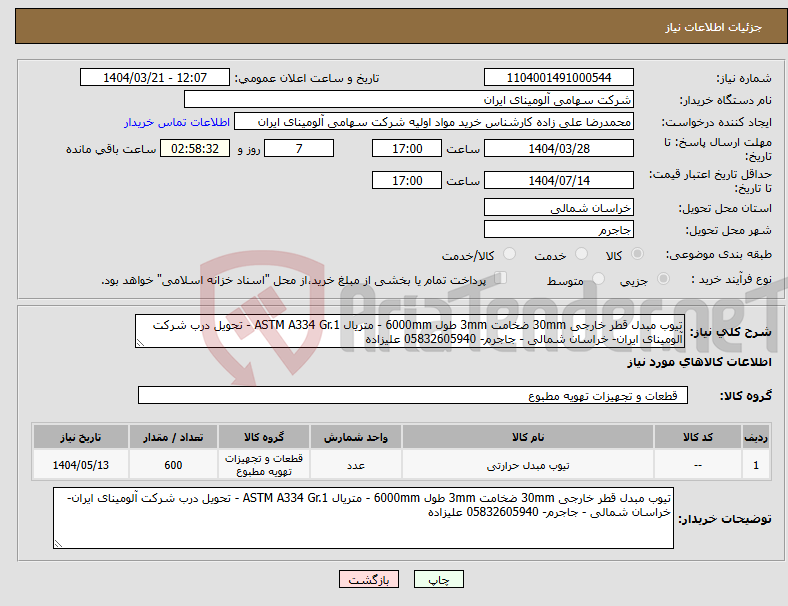This screenshot has width=788, height=606.
Task: Click the need number field 1104001491000544
Action: [x=558, y=77]
